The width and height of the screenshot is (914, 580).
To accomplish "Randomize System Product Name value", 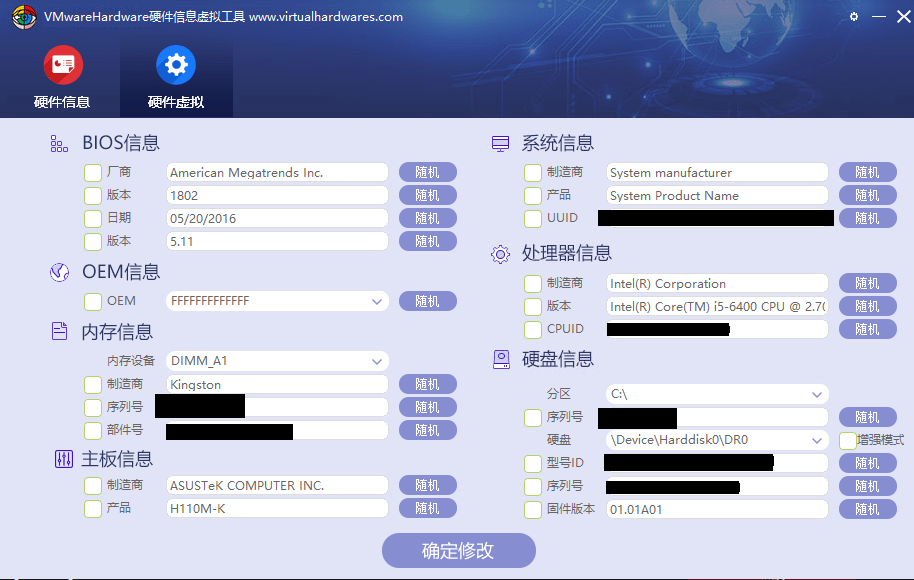I will click(867, 195).
